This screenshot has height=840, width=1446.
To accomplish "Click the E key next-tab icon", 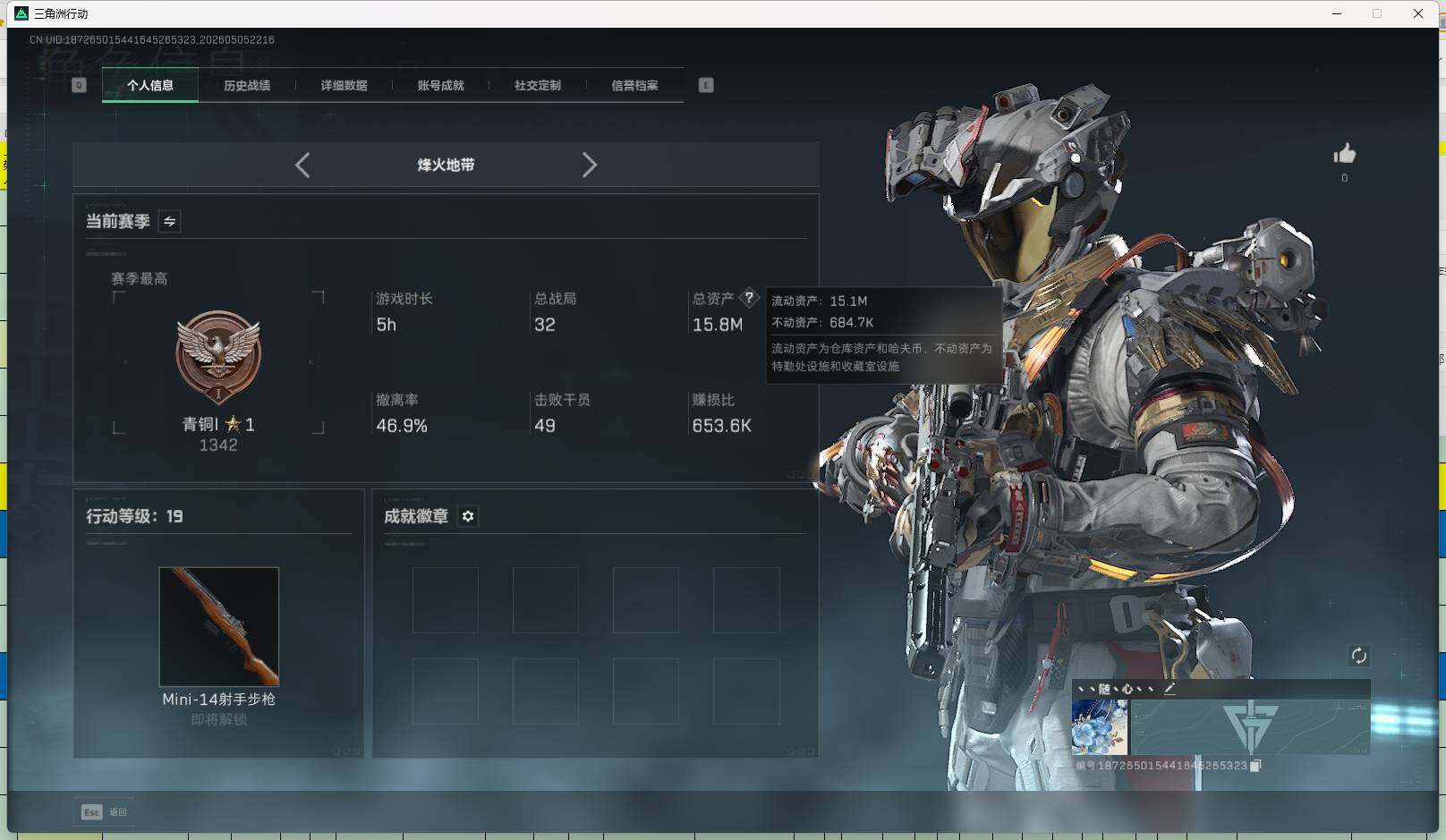I will (706, 85).
